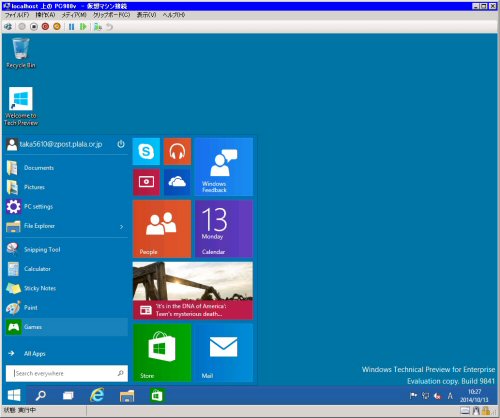This screenshot has height=418, width=500.
Task: Expand All Apps in the Start menu
Action: (67, 353)
